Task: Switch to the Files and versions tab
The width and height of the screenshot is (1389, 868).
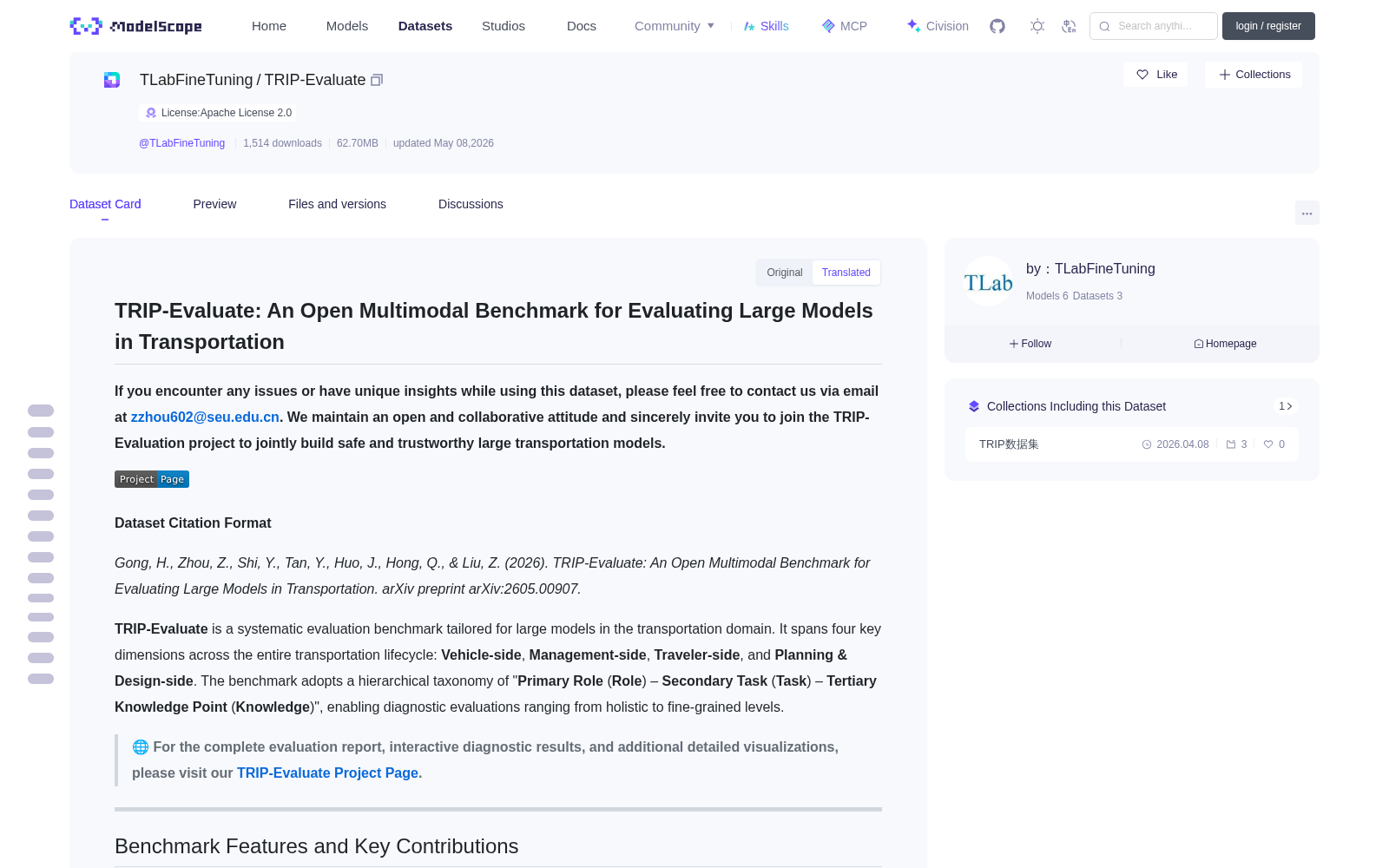Action: 337,204
